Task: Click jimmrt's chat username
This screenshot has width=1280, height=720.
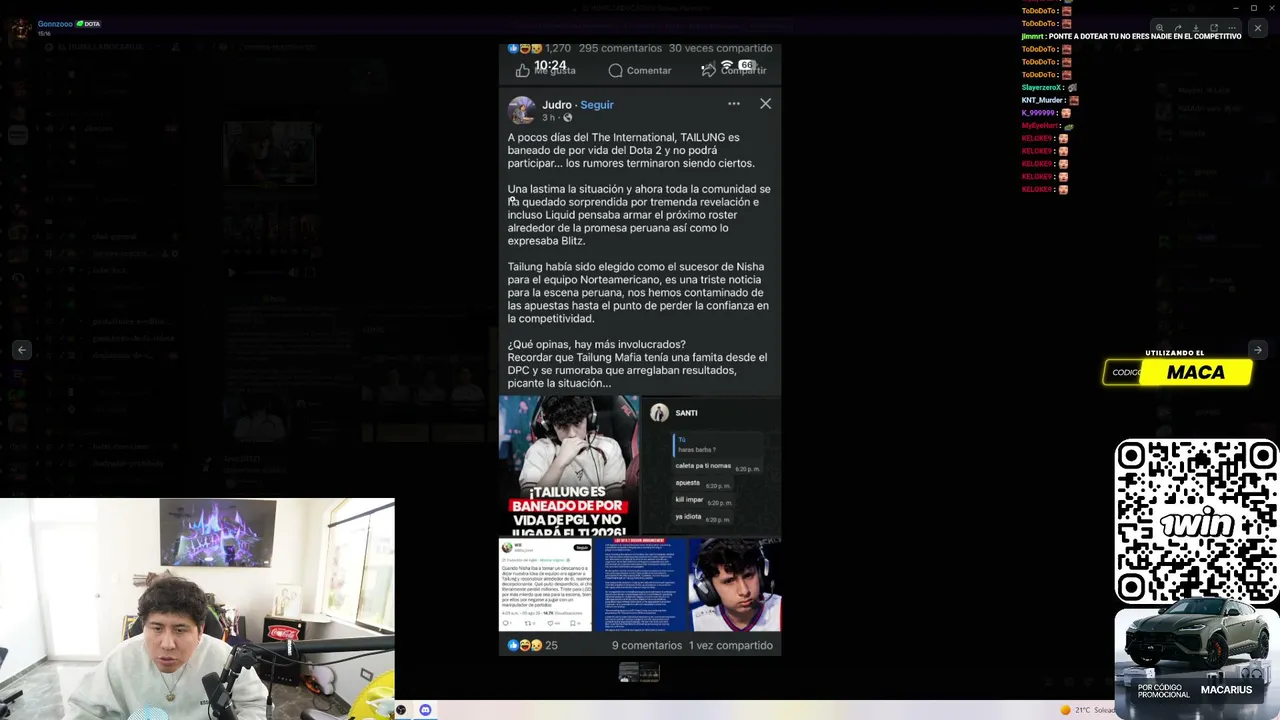Action: click(1032, 36)
